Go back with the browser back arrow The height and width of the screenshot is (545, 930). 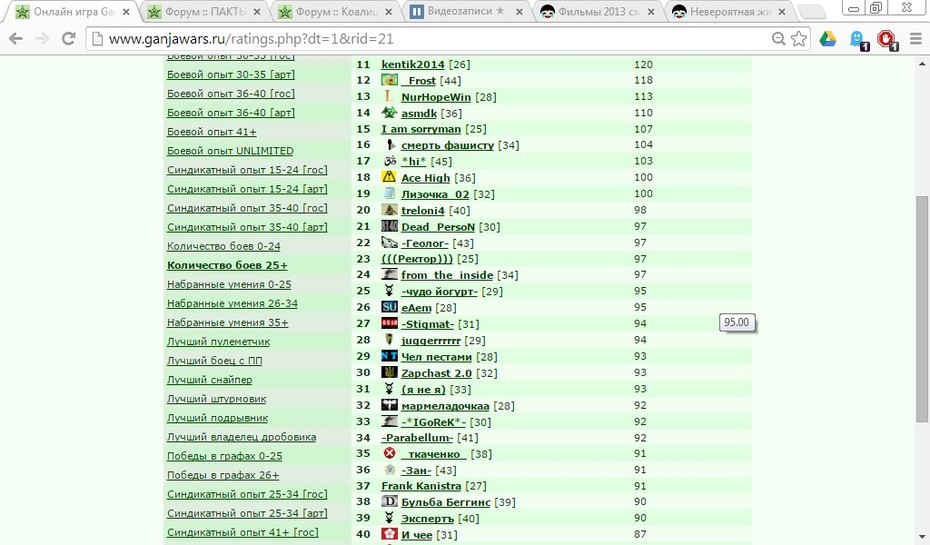[16, 39]
